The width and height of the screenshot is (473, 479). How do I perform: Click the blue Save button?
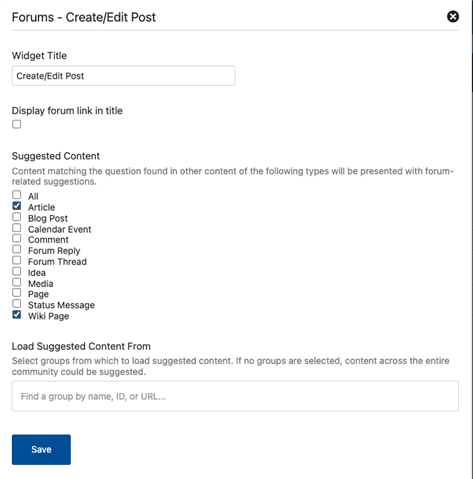coord(41,449)
